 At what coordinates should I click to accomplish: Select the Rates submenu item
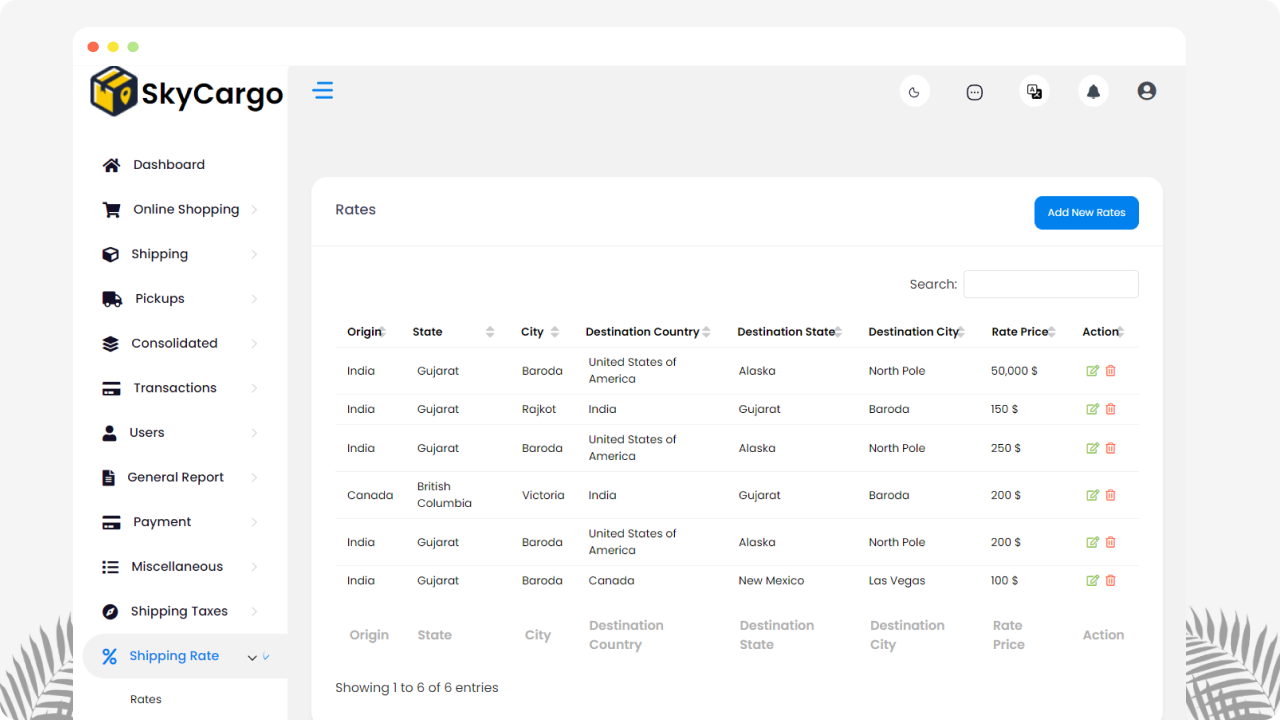point(146,699)
